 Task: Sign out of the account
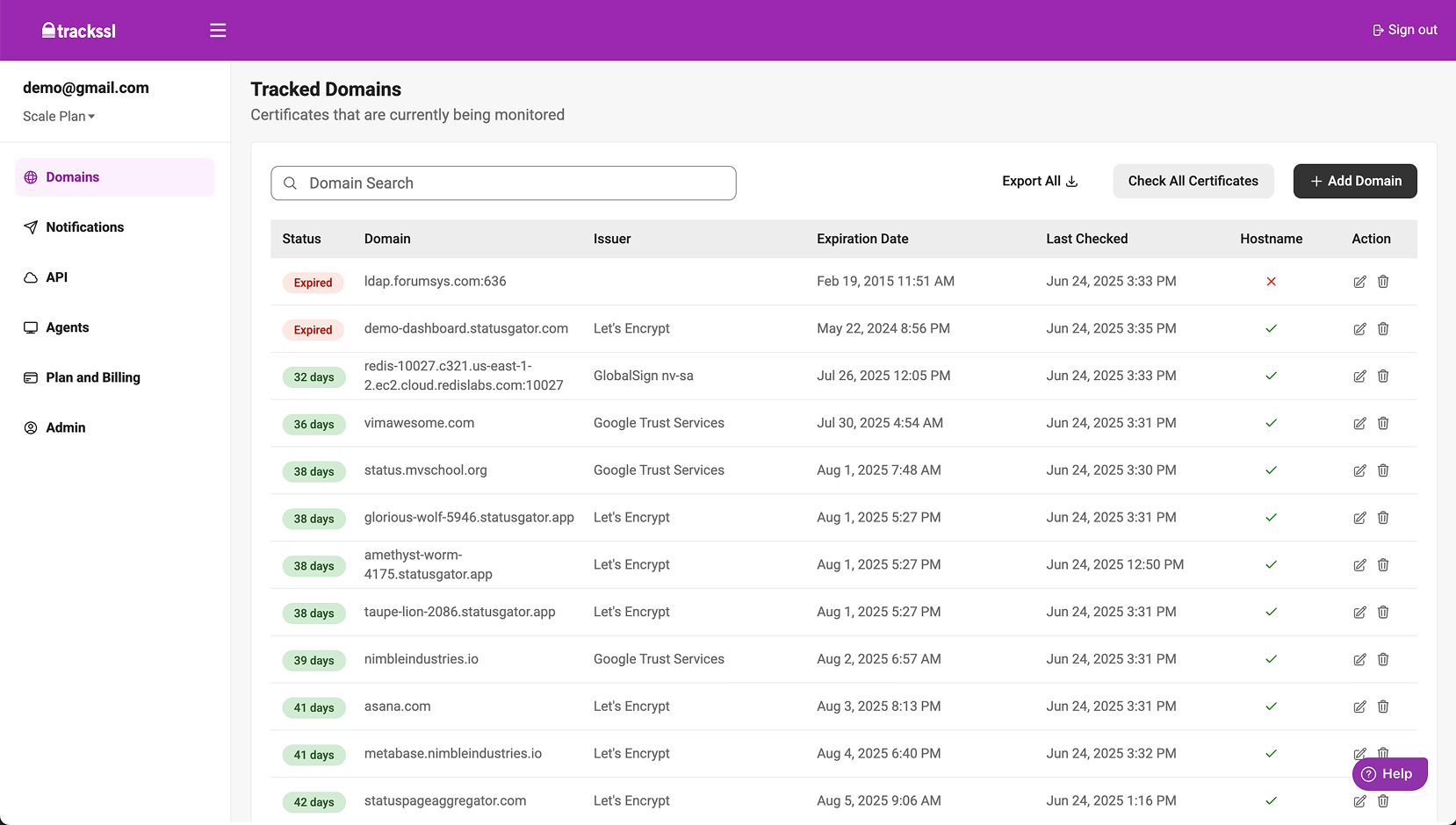(x=1405, y=30)
